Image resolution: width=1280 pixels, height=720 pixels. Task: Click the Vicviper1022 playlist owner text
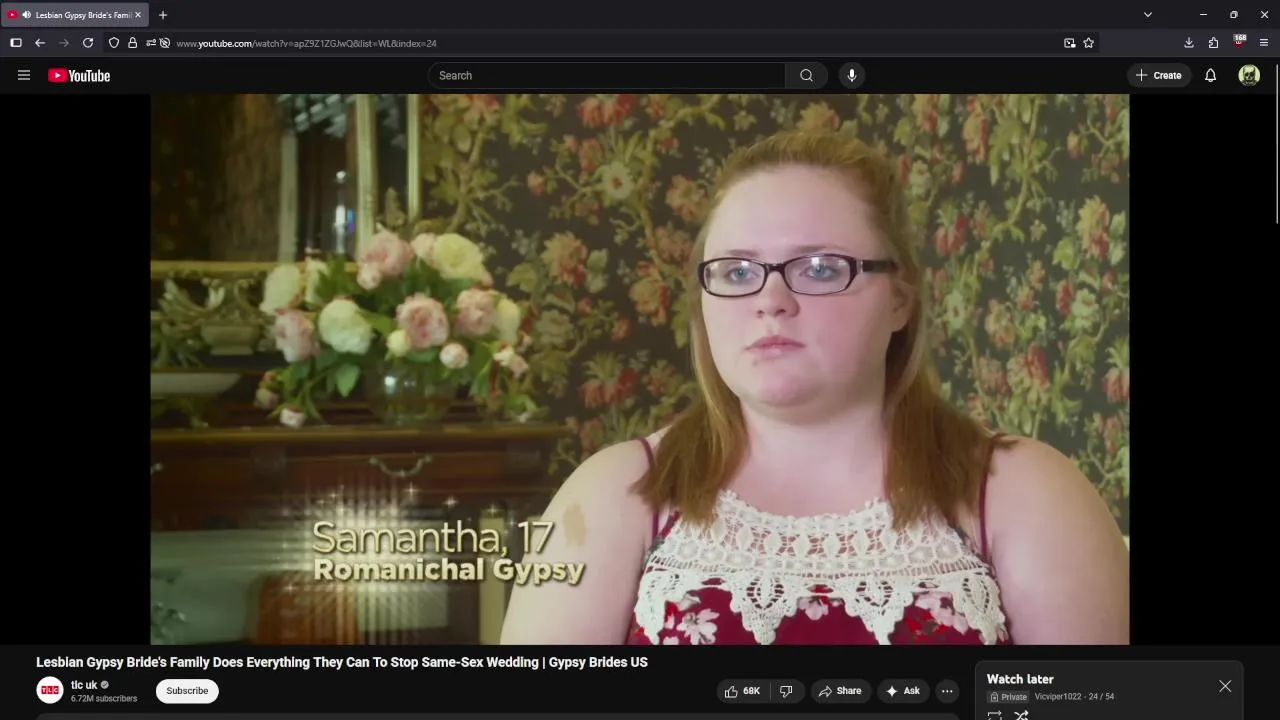click(x=1058, y=697)
